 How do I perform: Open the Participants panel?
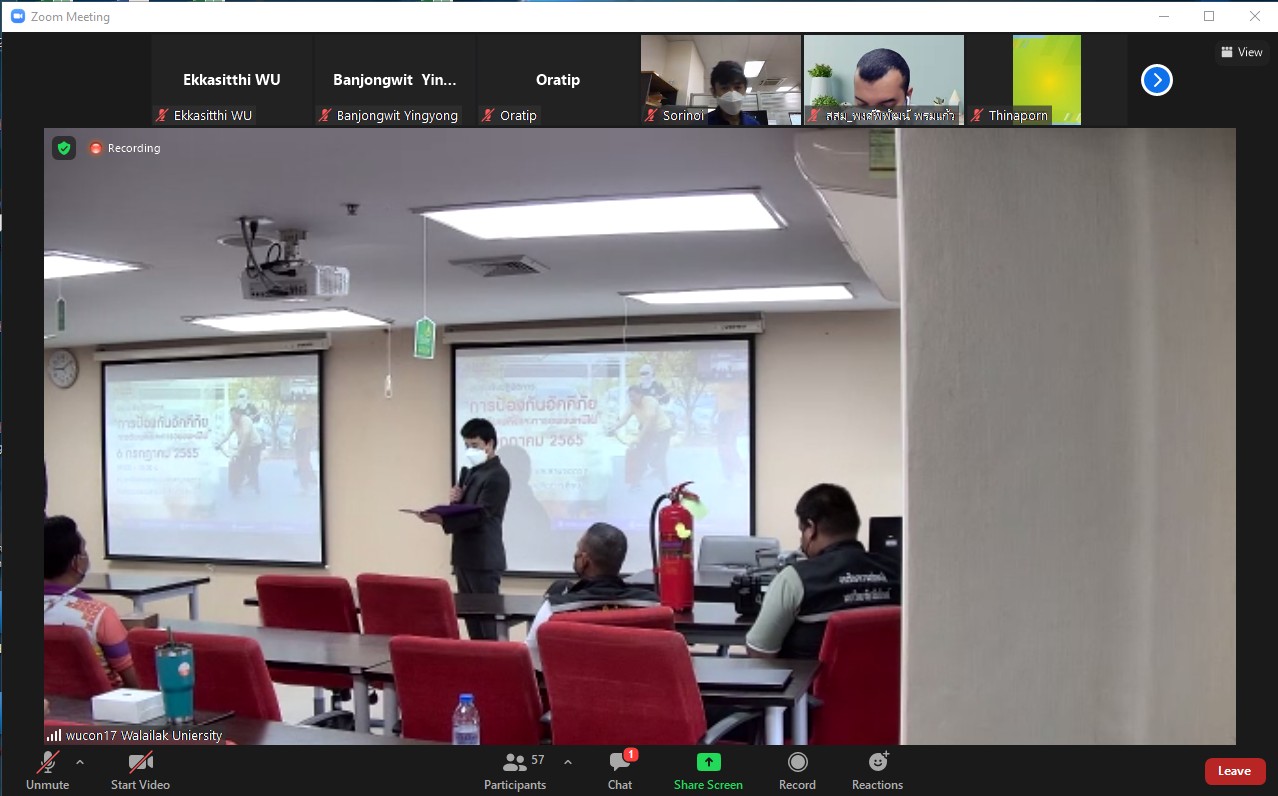pyautogui.click(x=516, y=770)
